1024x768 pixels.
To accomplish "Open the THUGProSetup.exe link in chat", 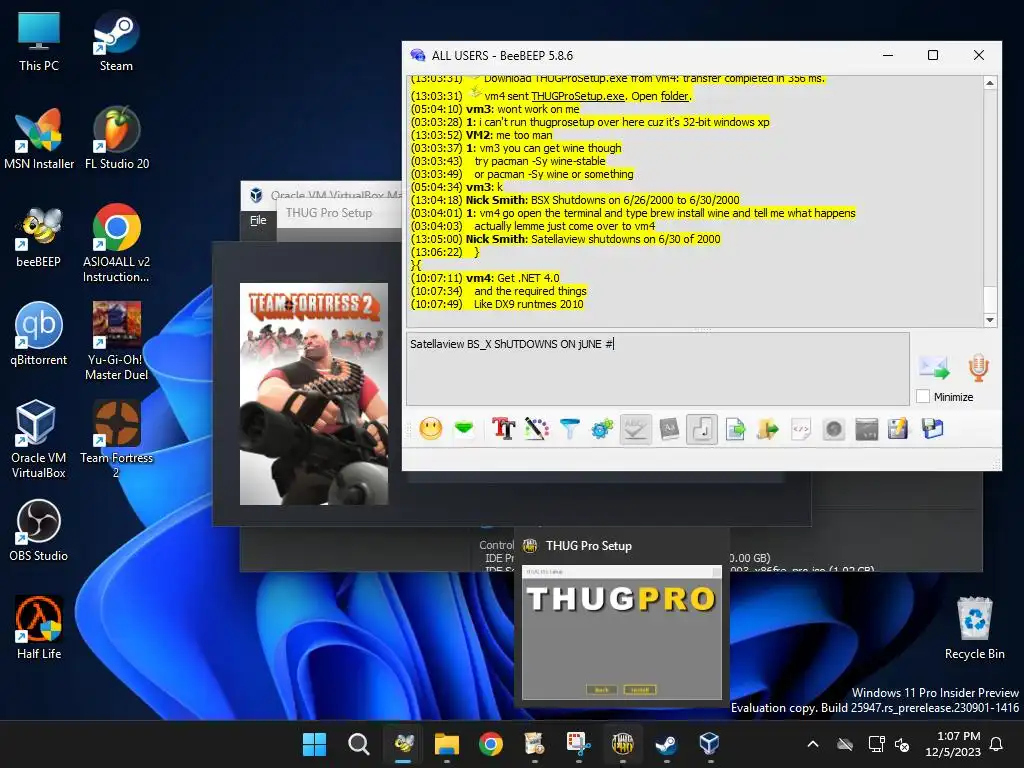I will pyautogui.click(x=578, y=96).
